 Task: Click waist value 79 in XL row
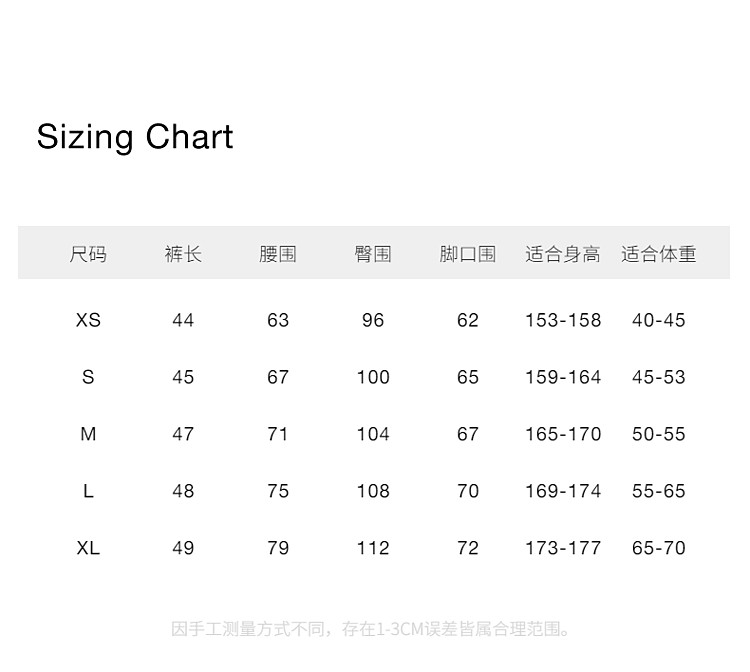(278, 548)
